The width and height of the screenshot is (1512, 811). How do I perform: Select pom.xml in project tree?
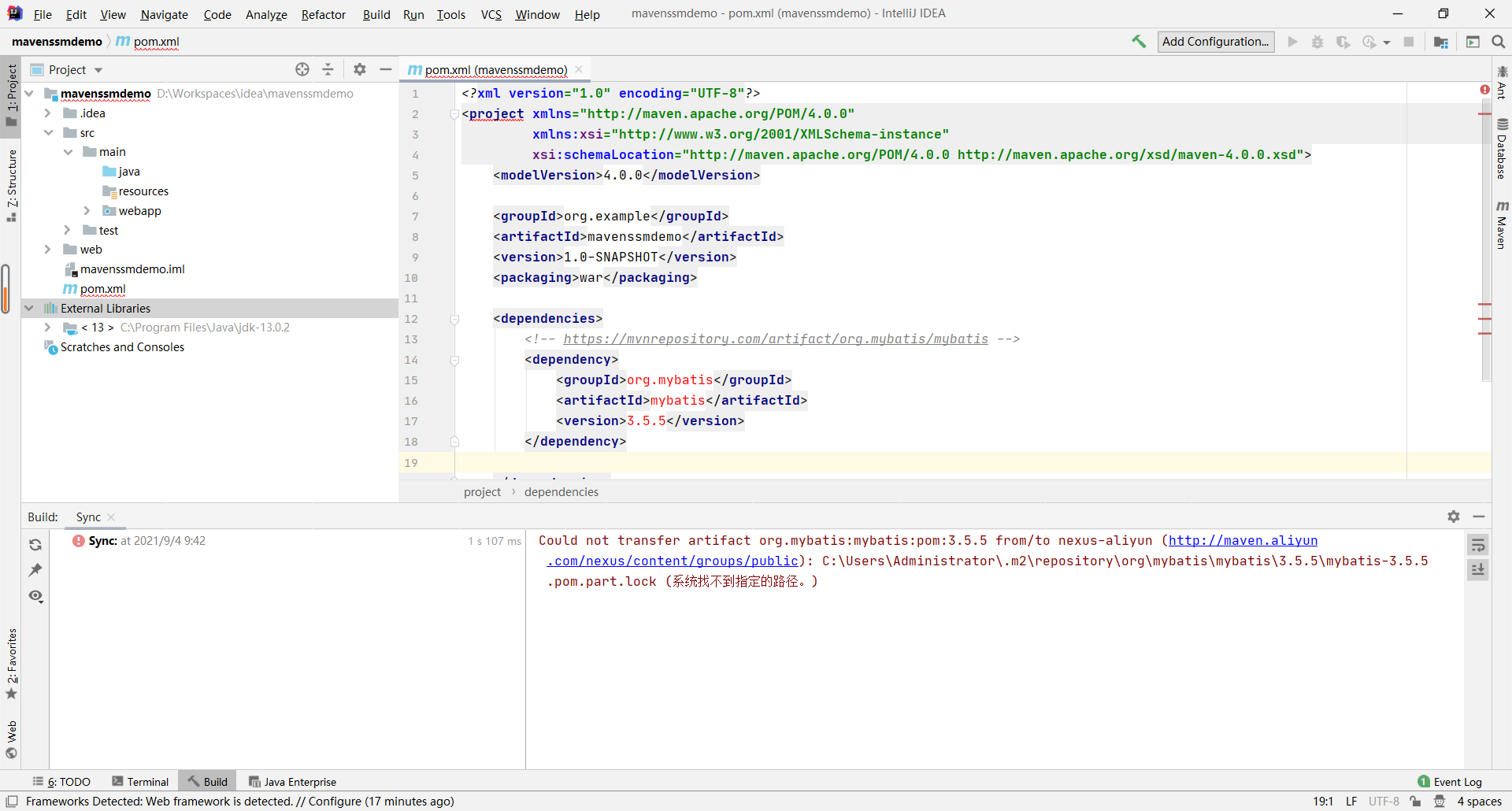pos(102,289)
